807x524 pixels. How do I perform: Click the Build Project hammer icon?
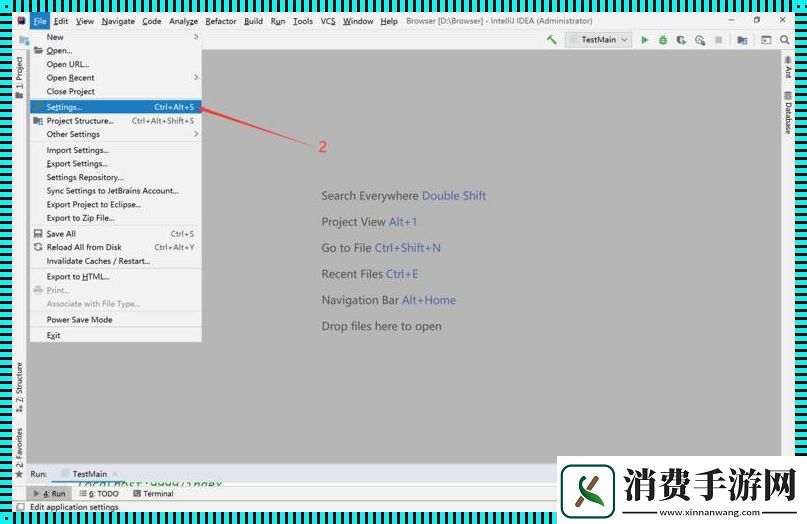tap(552, 40)
